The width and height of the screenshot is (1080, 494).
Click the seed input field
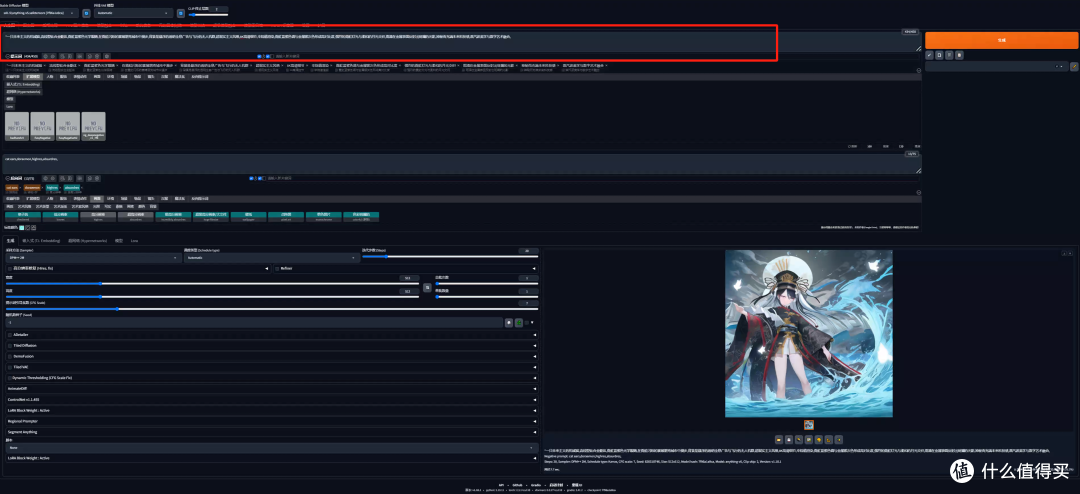tap(253, 322)
